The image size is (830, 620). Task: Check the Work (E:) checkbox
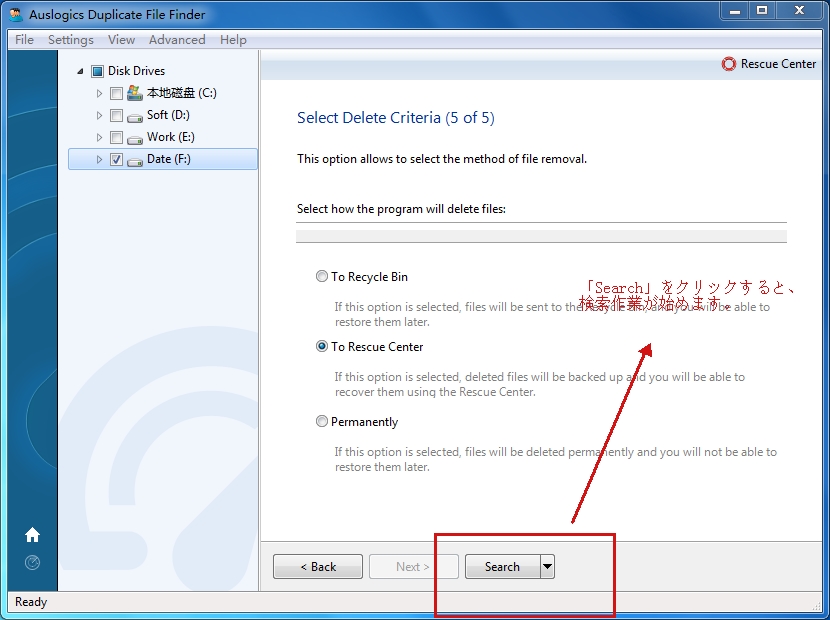tap(116, 138)
